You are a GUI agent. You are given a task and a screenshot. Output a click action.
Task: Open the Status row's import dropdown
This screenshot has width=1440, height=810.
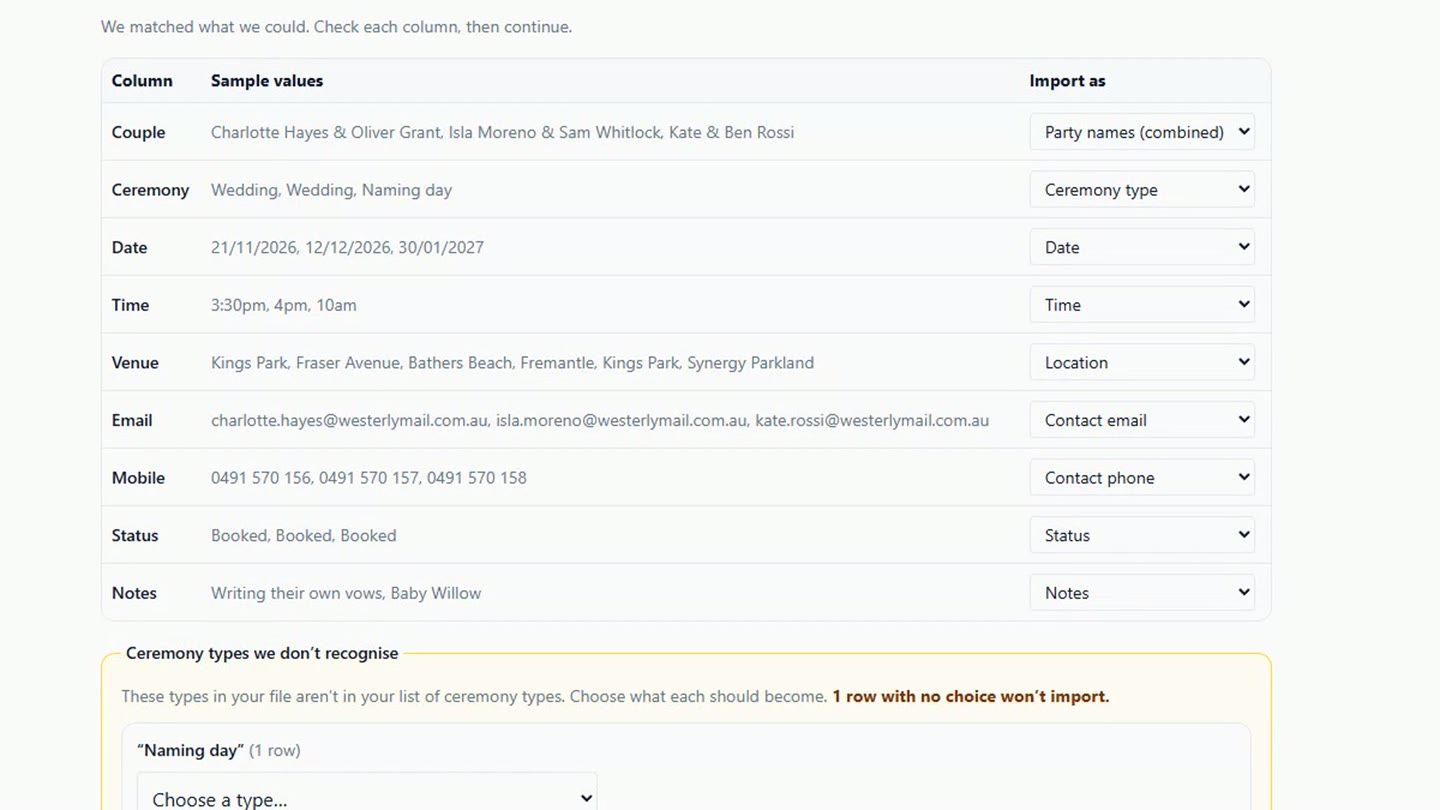tap(1142, 535)
